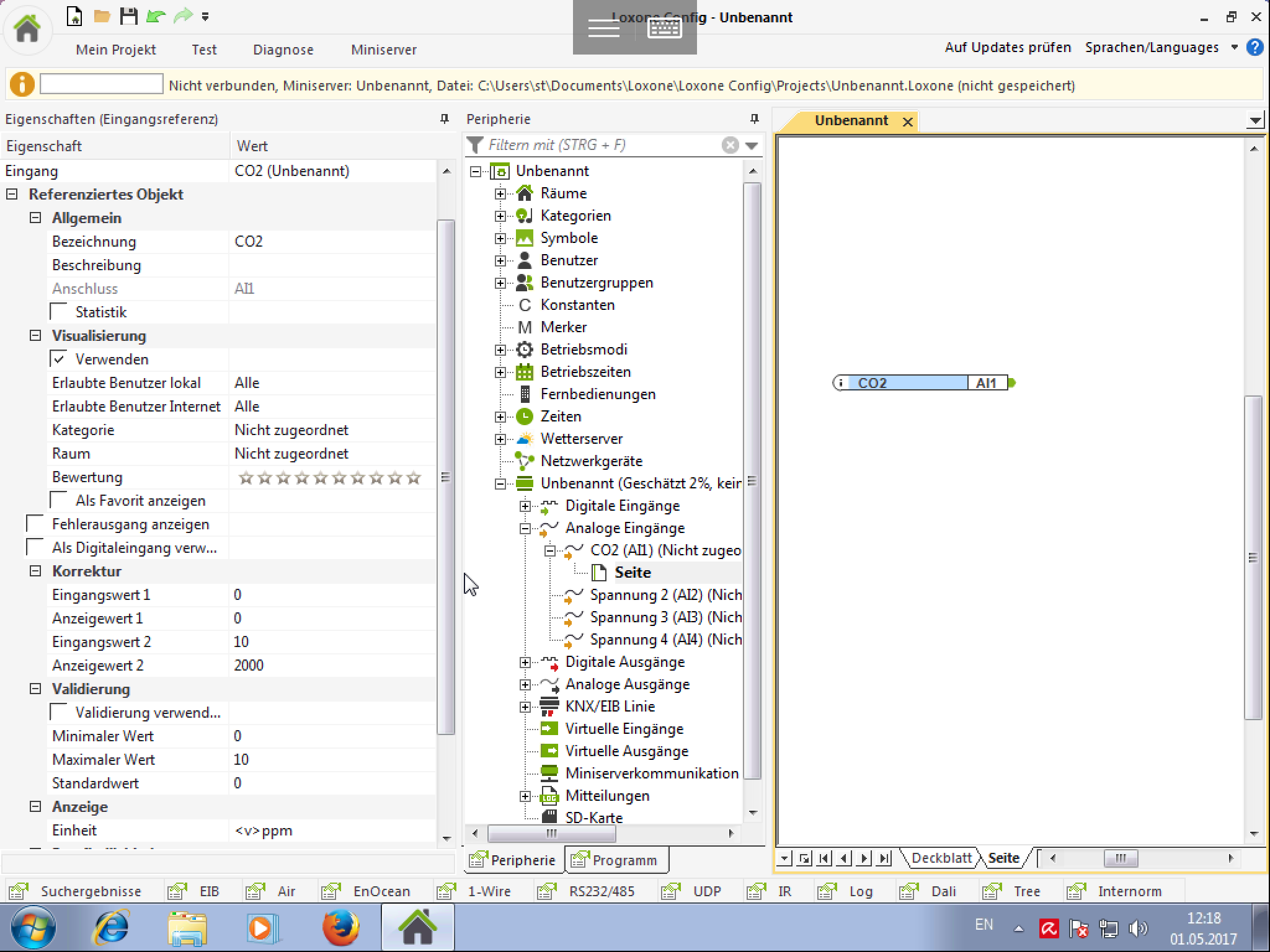Uncheck the Verwenden visualization checkbox
The height and width of the screenshot is (952, 1270).
click(x=60, y=359)
